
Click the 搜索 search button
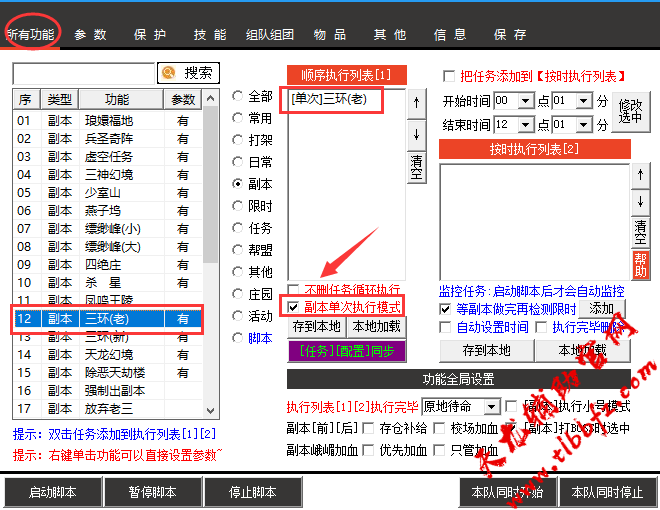coord(188,73)
